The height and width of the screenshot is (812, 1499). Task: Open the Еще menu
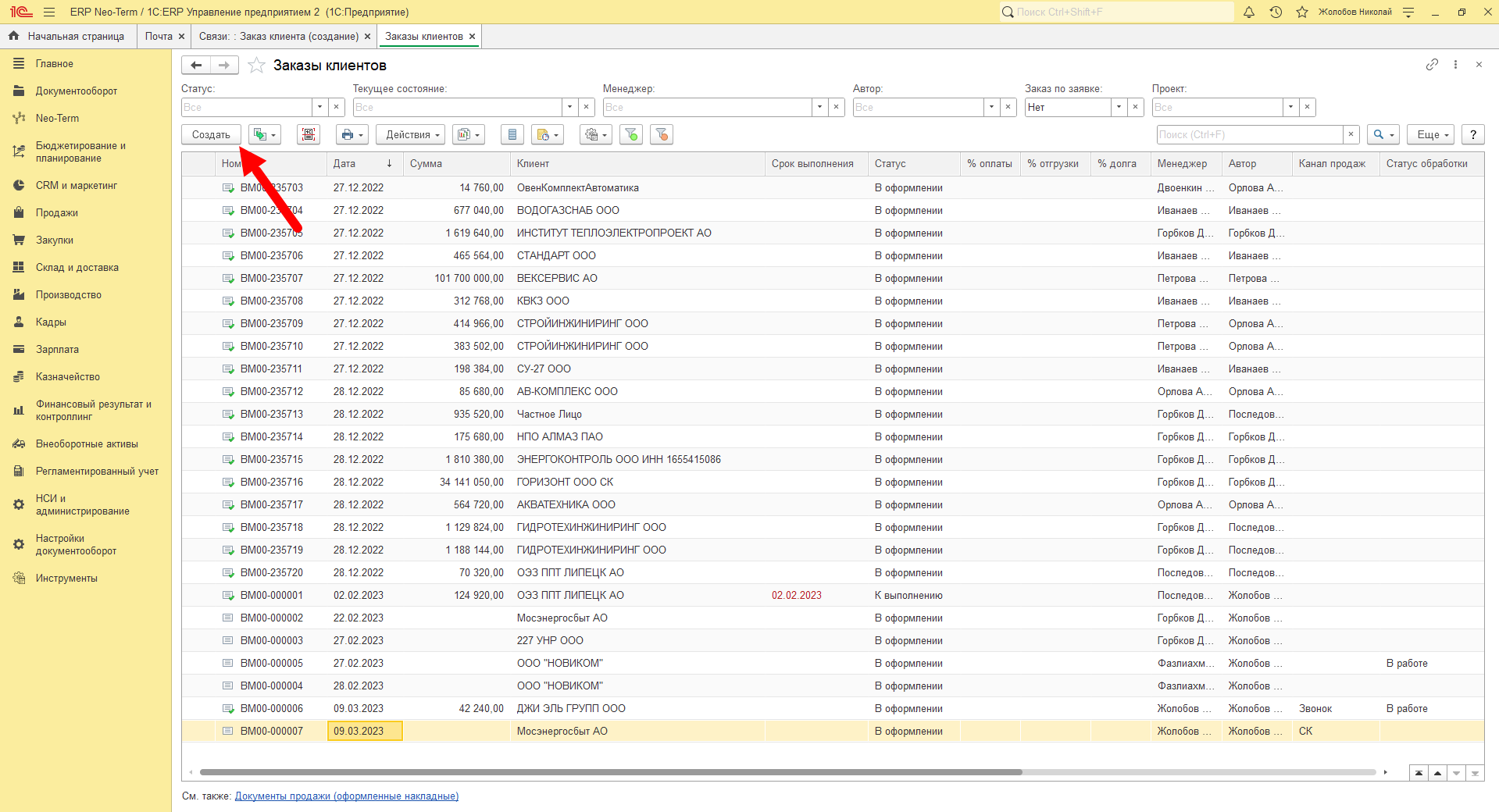click(1431, 134)
